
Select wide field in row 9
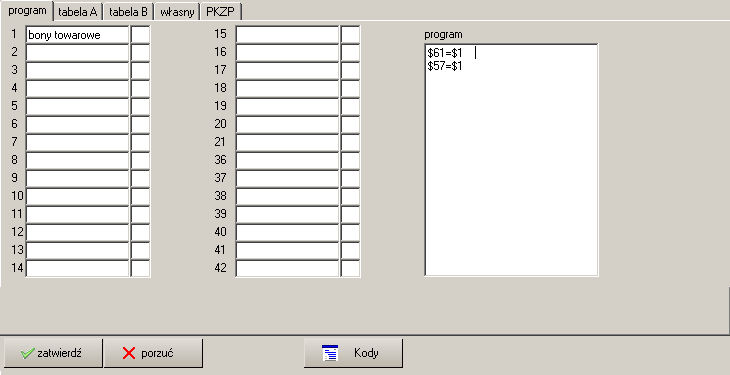(x=77, y=179)
